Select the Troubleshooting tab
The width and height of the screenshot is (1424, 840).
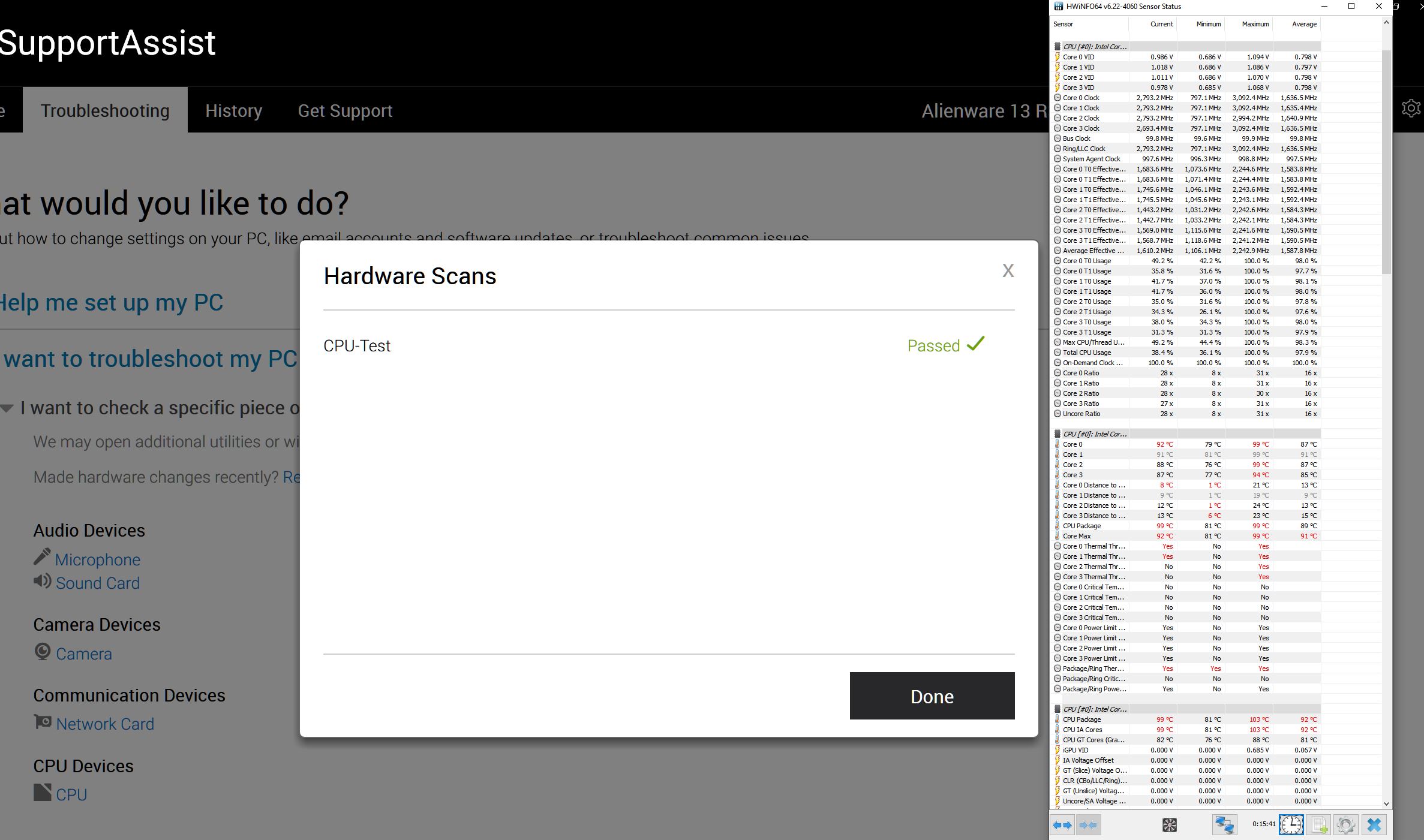(105, 111)
